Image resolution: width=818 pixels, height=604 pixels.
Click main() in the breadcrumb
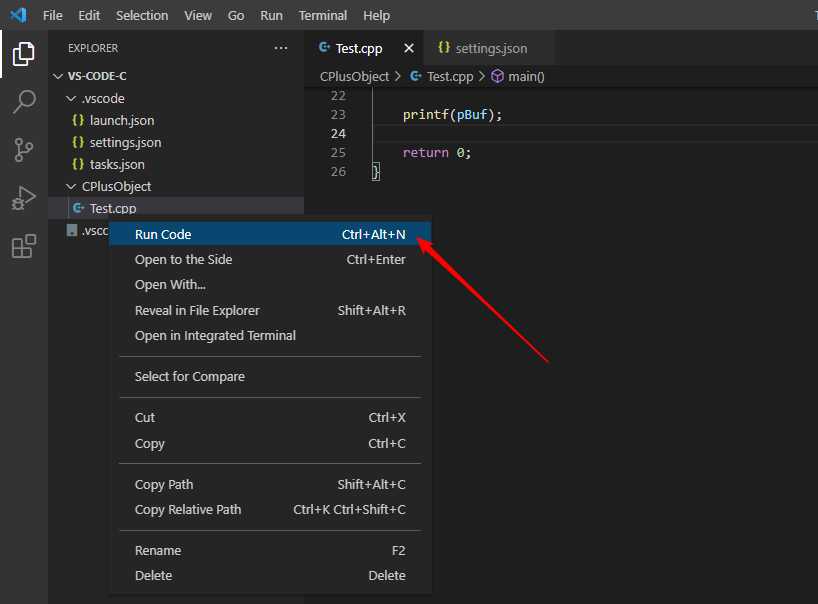click(x=526, y=77)
